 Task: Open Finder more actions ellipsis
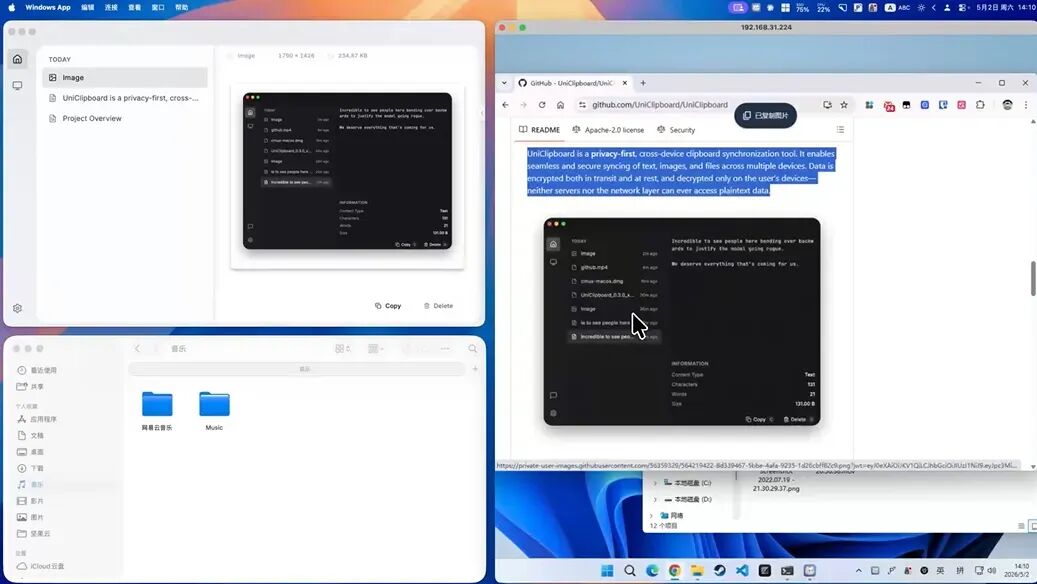(445, 349)
